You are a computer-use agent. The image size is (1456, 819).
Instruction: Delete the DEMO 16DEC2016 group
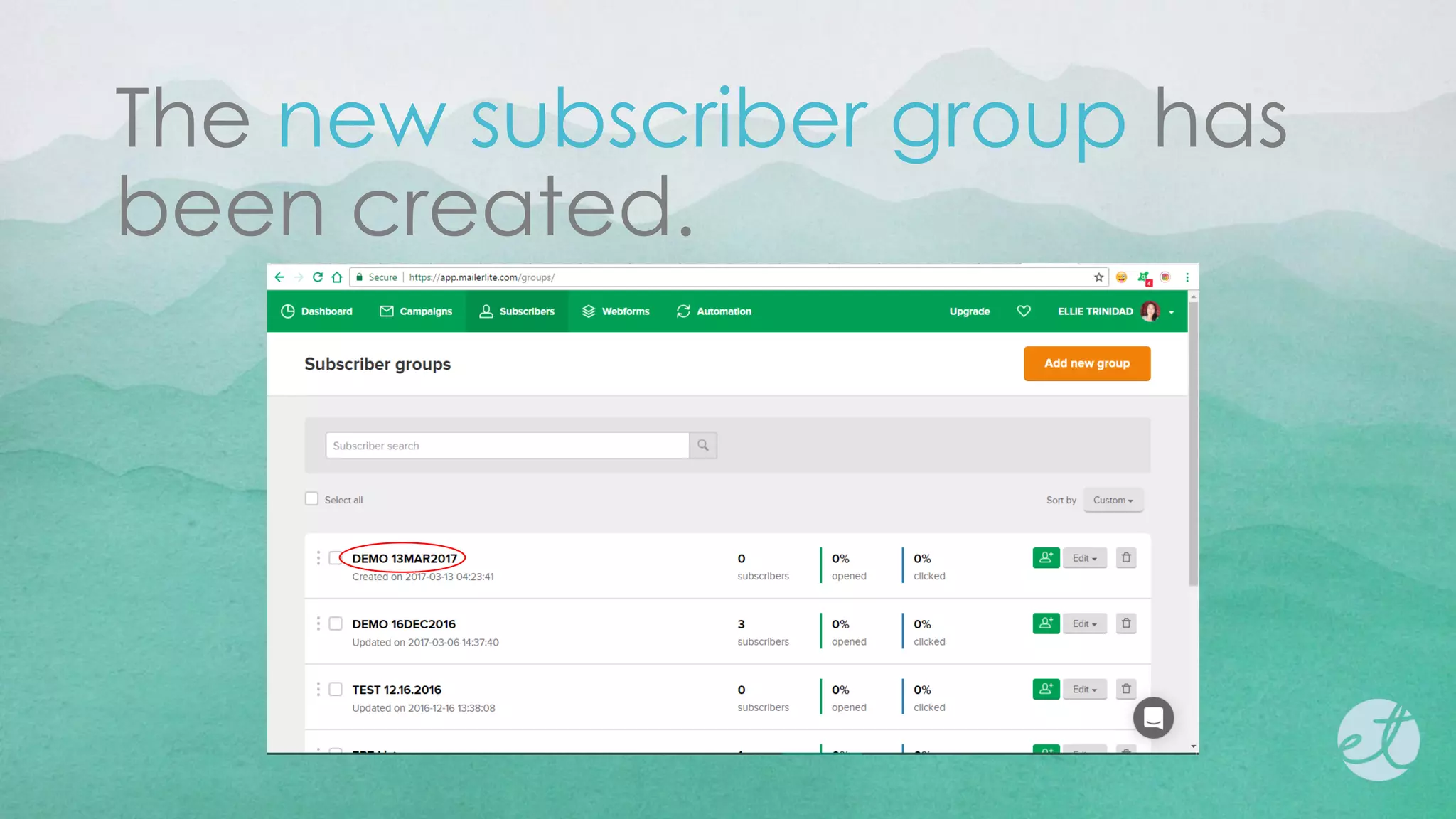1126,623
